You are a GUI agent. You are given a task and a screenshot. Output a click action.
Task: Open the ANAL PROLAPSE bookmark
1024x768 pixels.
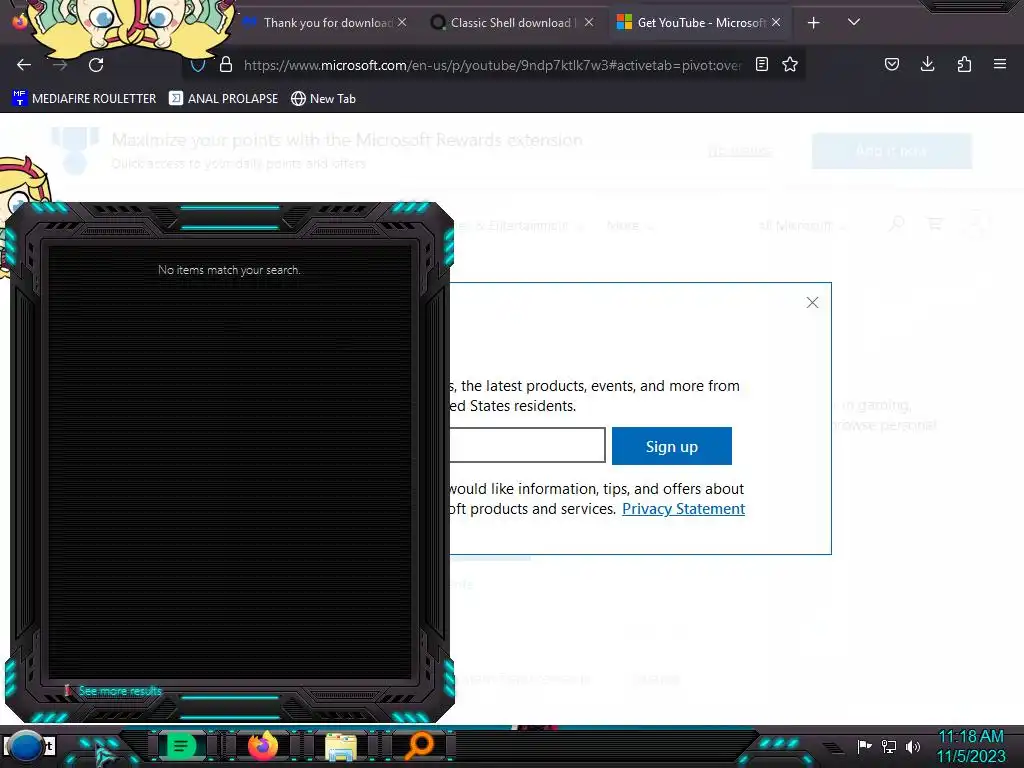pyautogui.click(x=223, y=99)
